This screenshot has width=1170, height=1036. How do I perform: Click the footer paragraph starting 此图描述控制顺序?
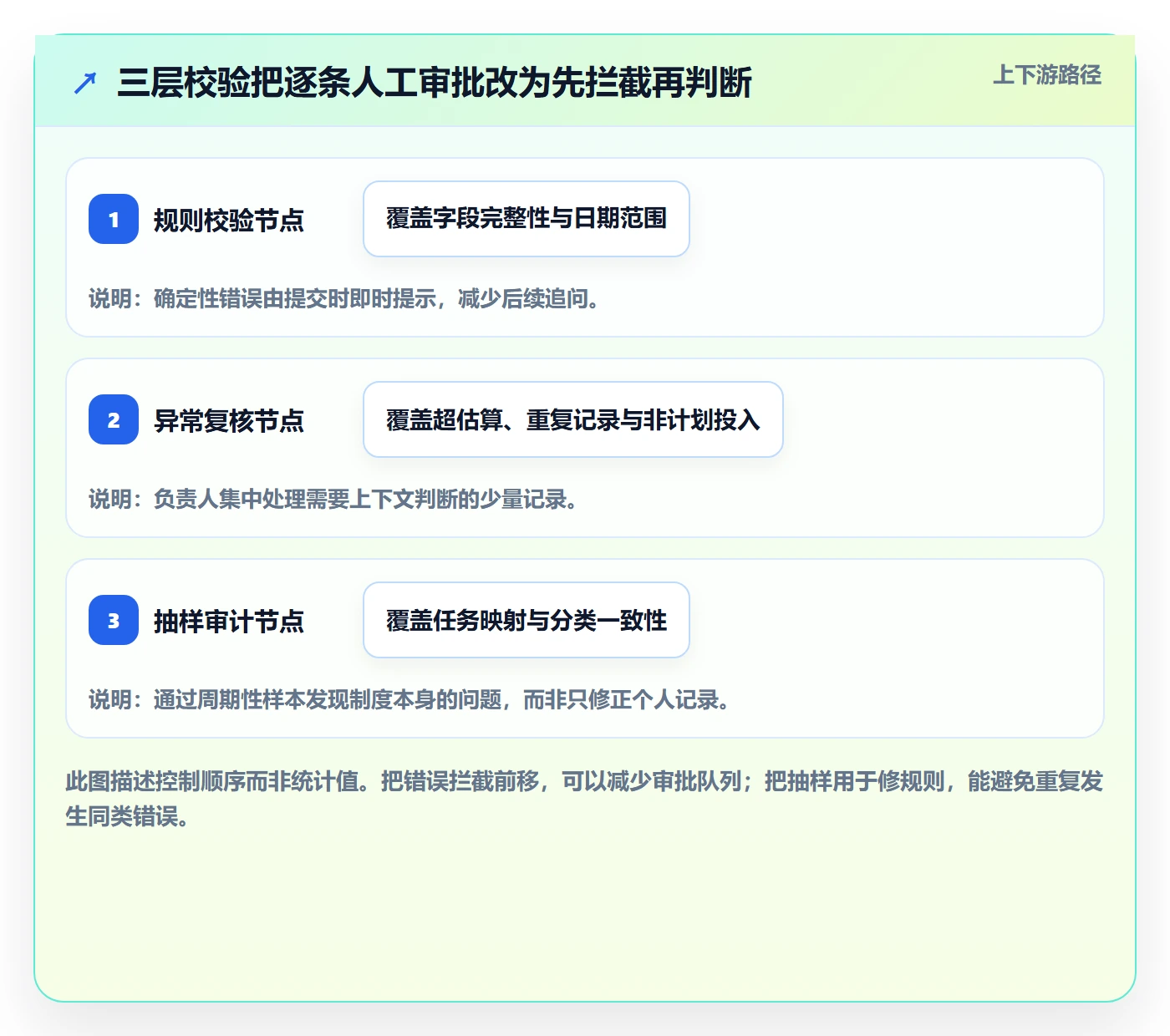click(x=584, y=799)
